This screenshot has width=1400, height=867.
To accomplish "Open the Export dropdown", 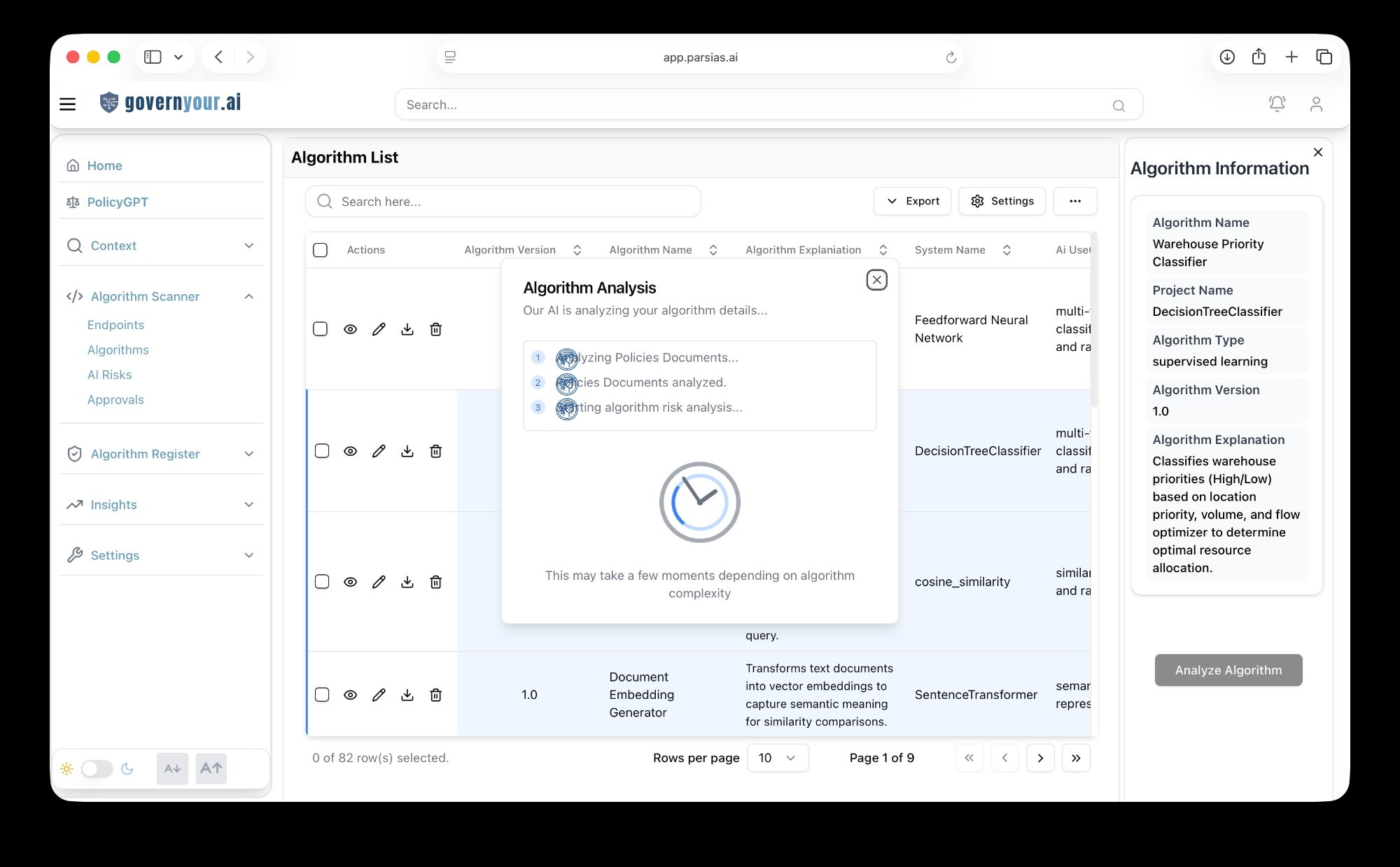I will 912,201.
